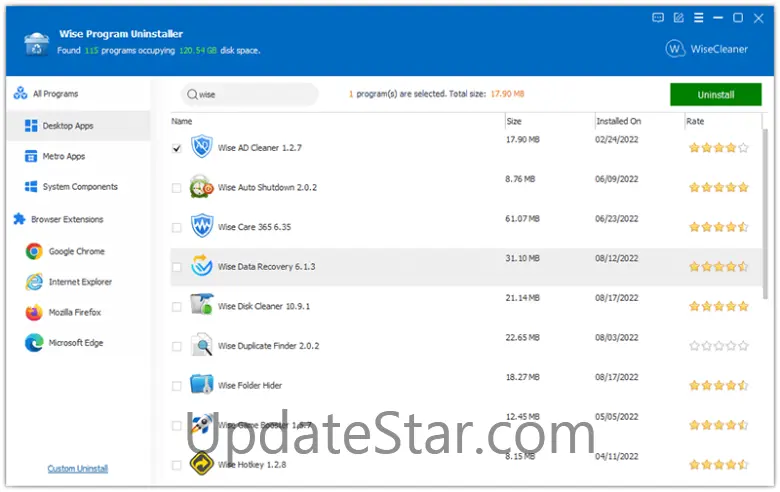Select All Programs in sidebar
The image size is (780, 492).
click(55, 94)
